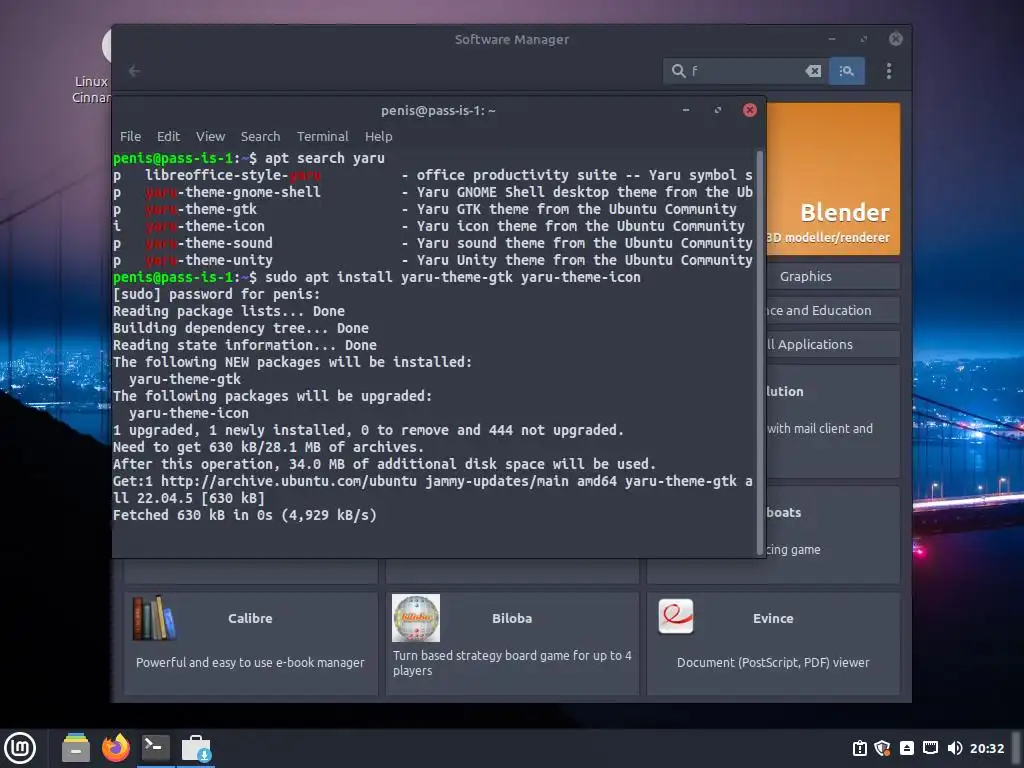
Task: Open the Evince document viewer card
Action: coord(773,643)
